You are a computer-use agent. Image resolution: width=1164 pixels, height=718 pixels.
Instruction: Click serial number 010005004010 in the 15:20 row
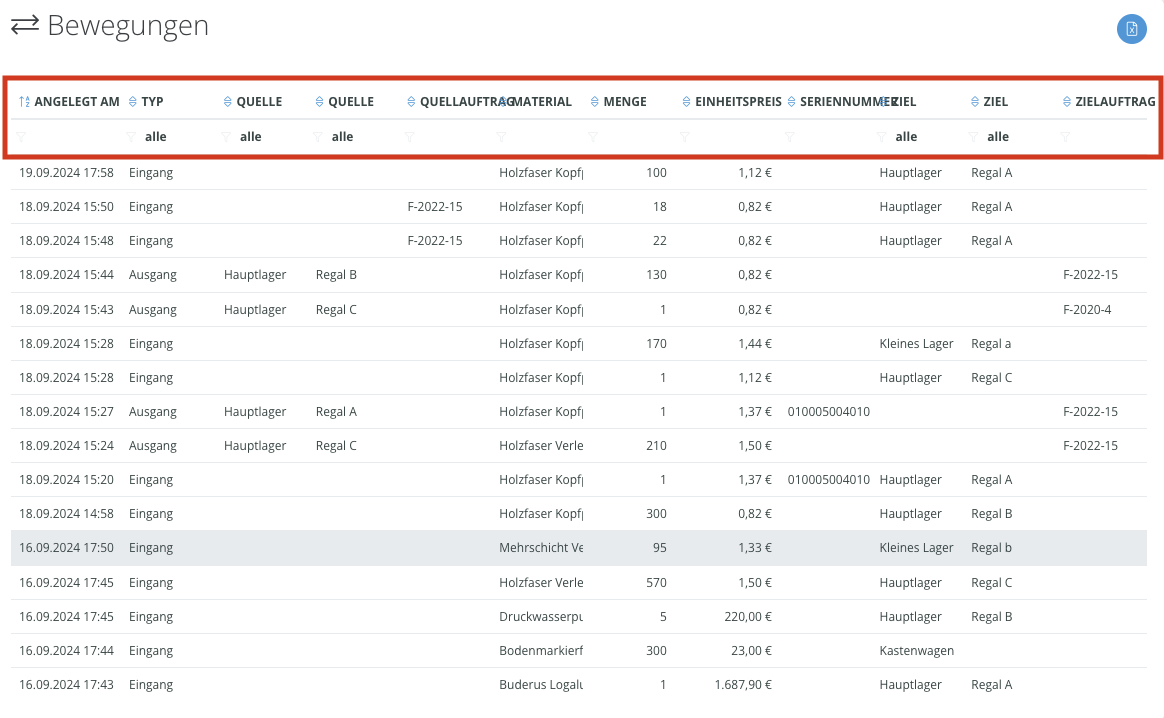tap(828, 480)
